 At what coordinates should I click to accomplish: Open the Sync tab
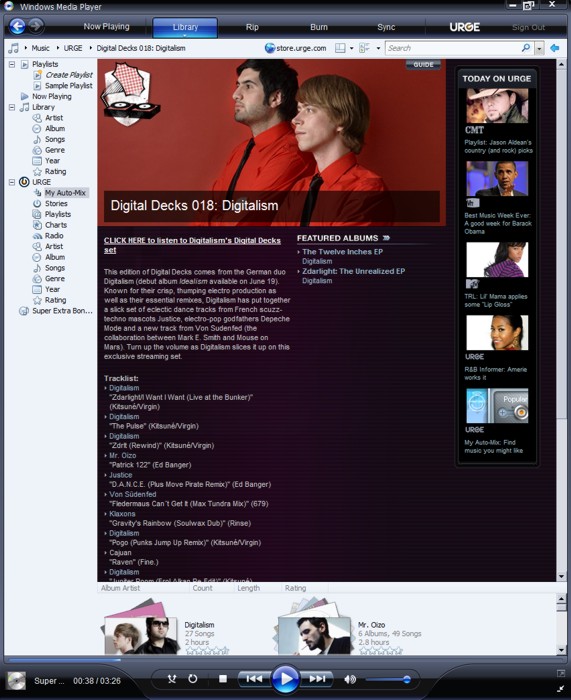point(386,27)
